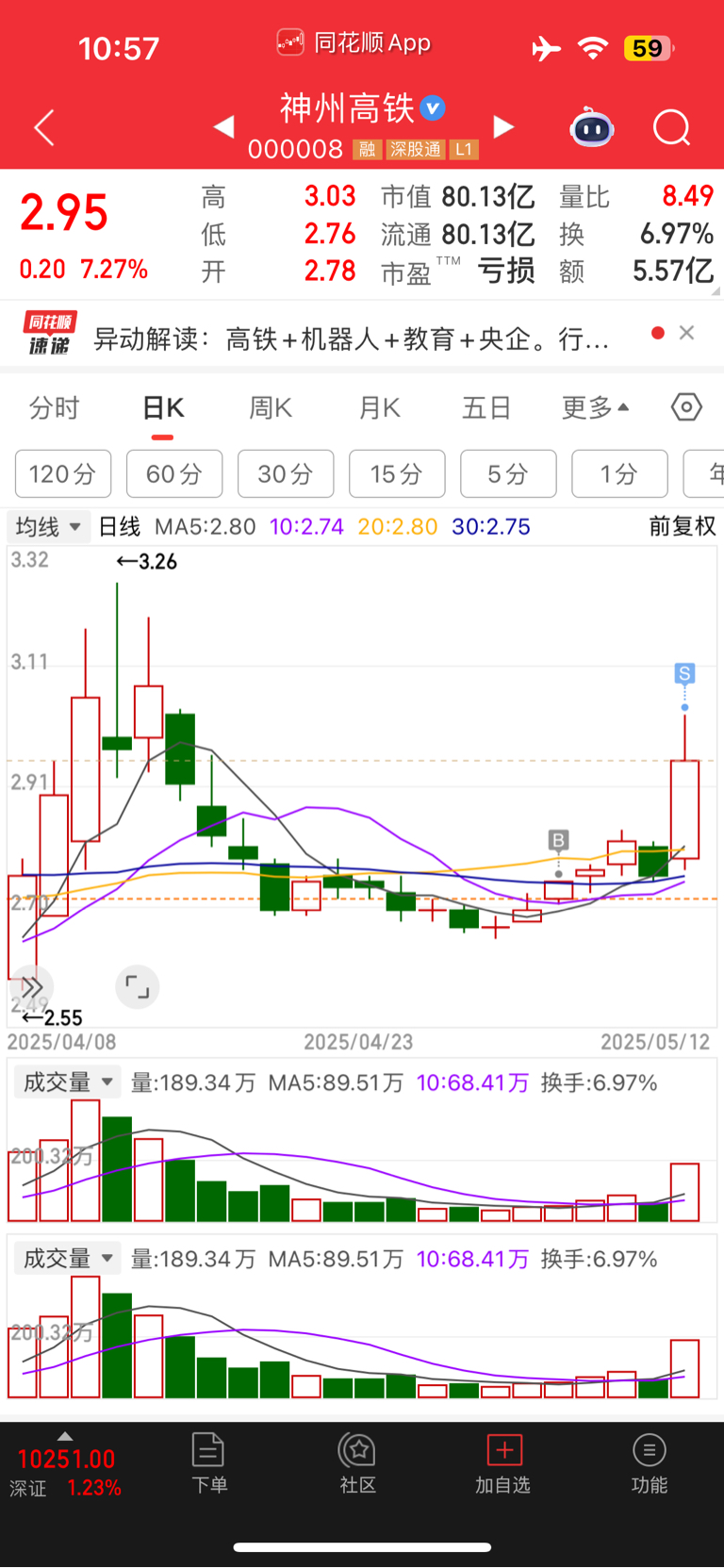Screen dimensions: 724x1568
Task: Tap the 2025/04/23 date label
Action: click(358, 1042)
